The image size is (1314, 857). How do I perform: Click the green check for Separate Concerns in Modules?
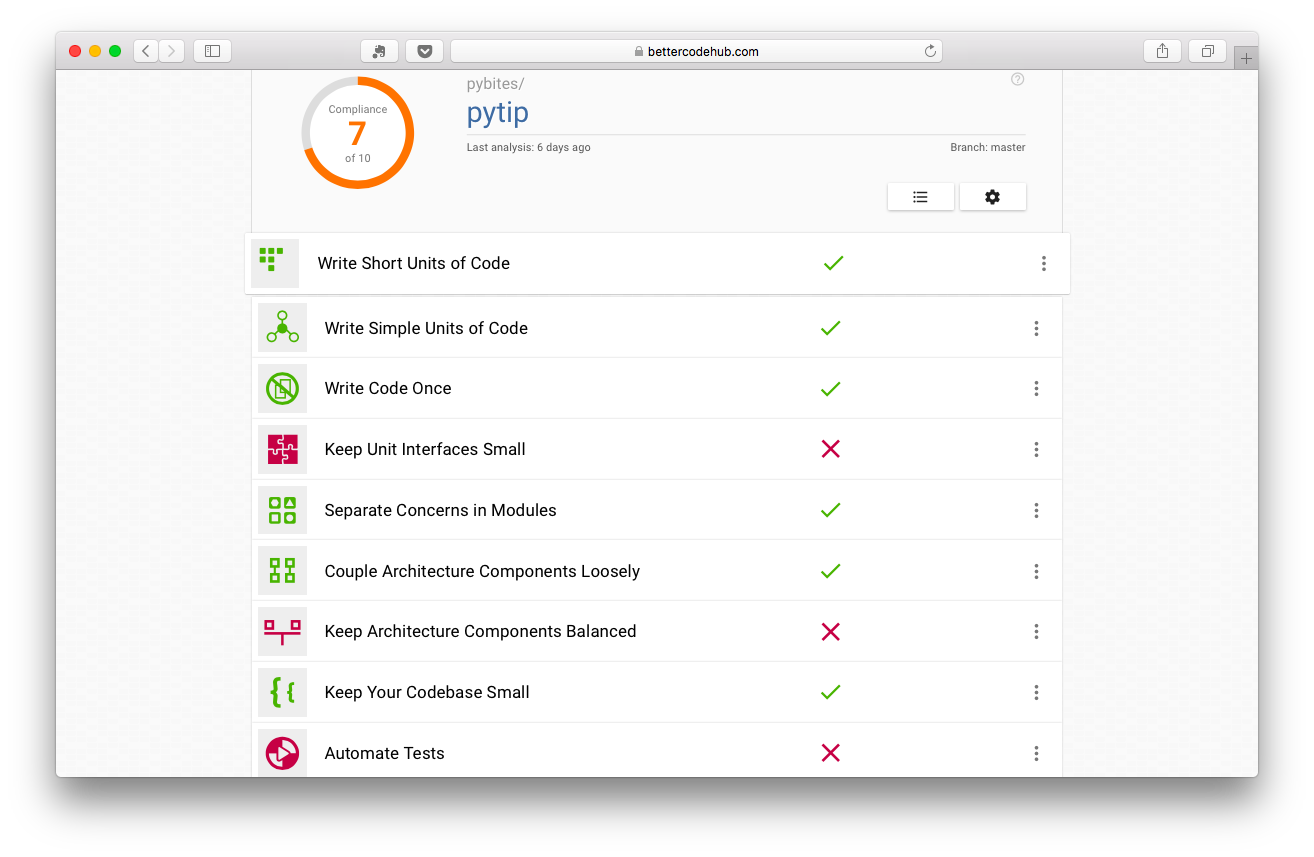tap(830, 510)
